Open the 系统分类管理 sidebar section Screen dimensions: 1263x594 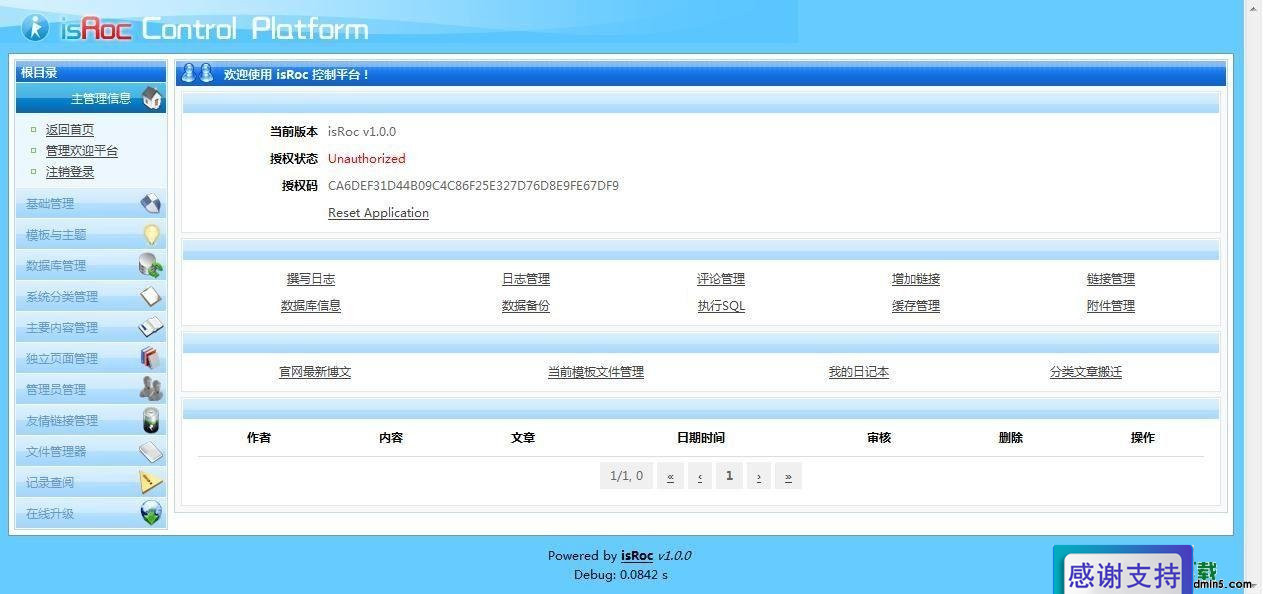coord(91,297)
